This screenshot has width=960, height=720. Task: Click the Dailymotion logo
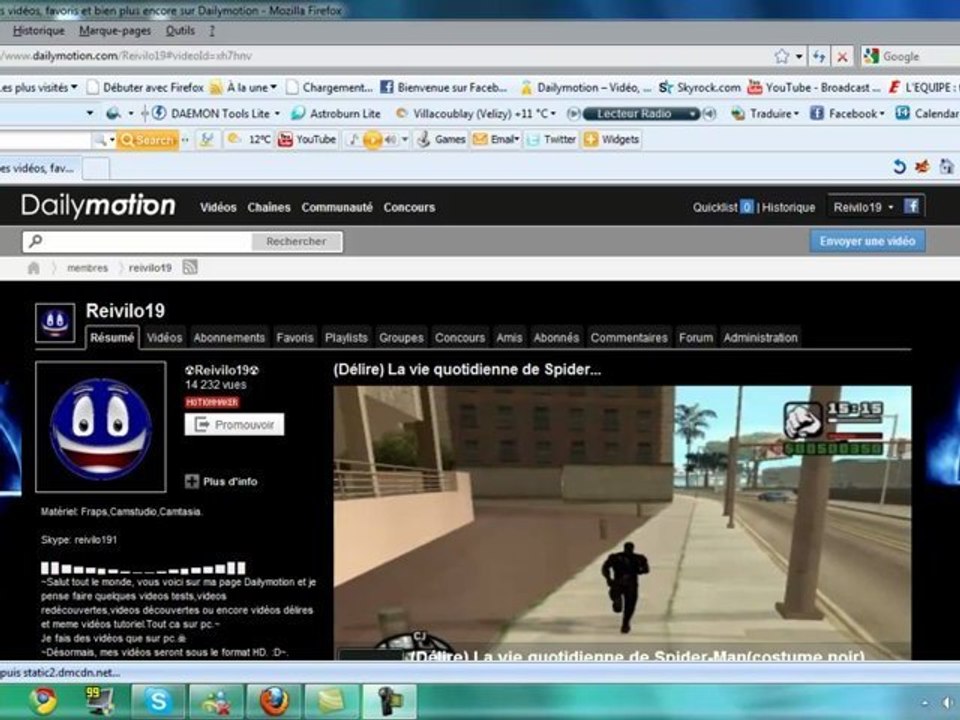(x=98, y=206)
